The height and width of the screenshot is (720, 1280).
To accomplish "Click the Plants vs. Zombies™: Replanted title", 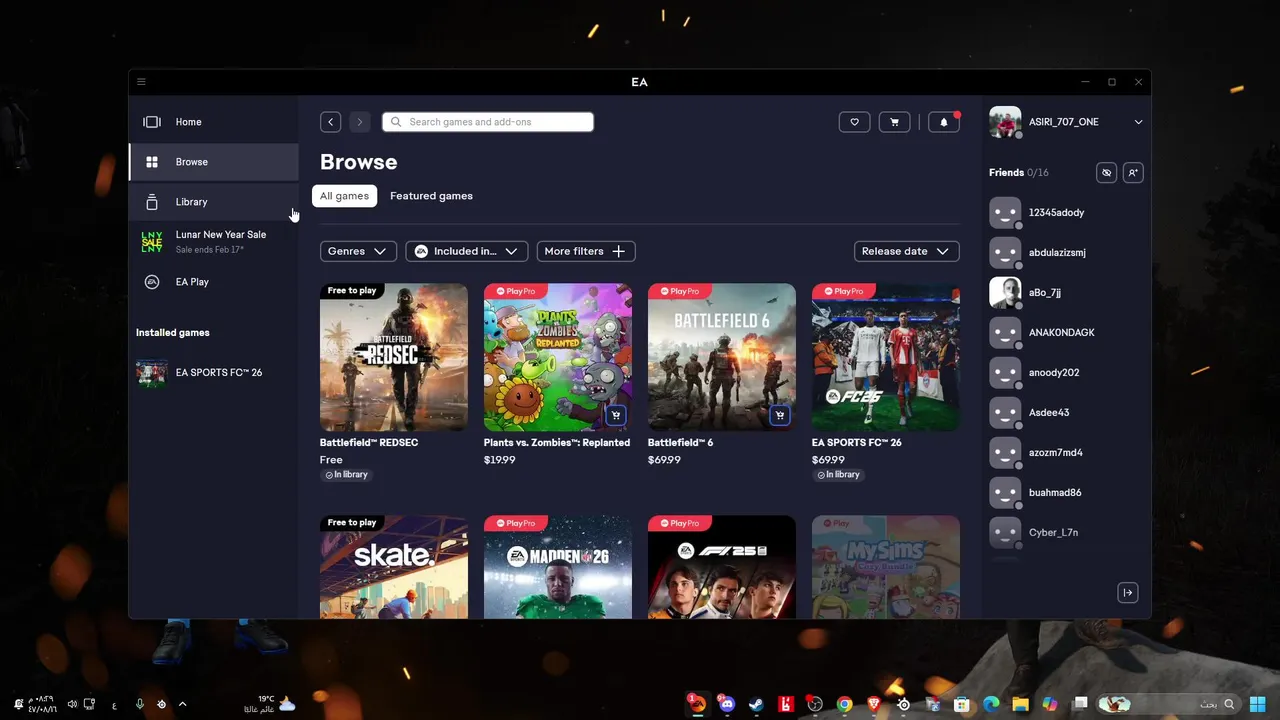I will pos(557,442).
